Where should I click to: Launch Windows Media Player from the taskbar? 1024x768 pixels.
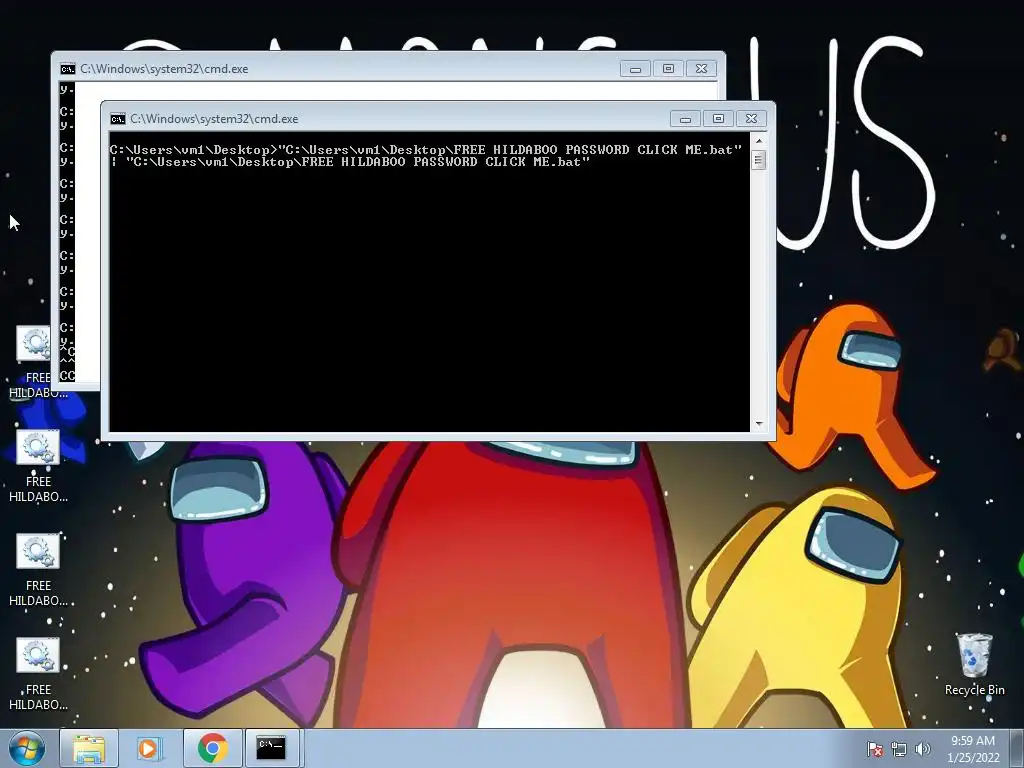148,748
